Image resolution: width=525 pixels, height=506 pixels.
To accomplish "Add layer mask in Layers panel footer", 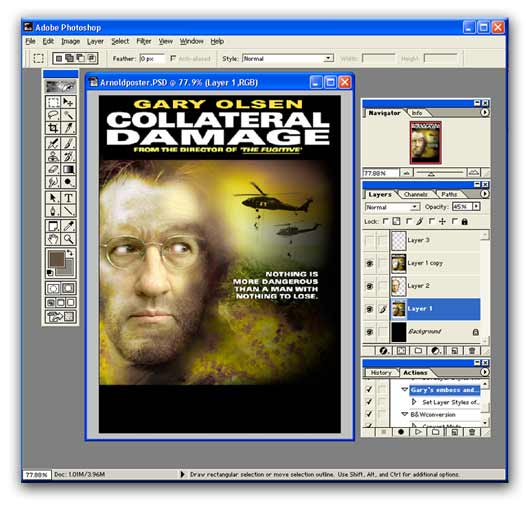I will 401,351.
